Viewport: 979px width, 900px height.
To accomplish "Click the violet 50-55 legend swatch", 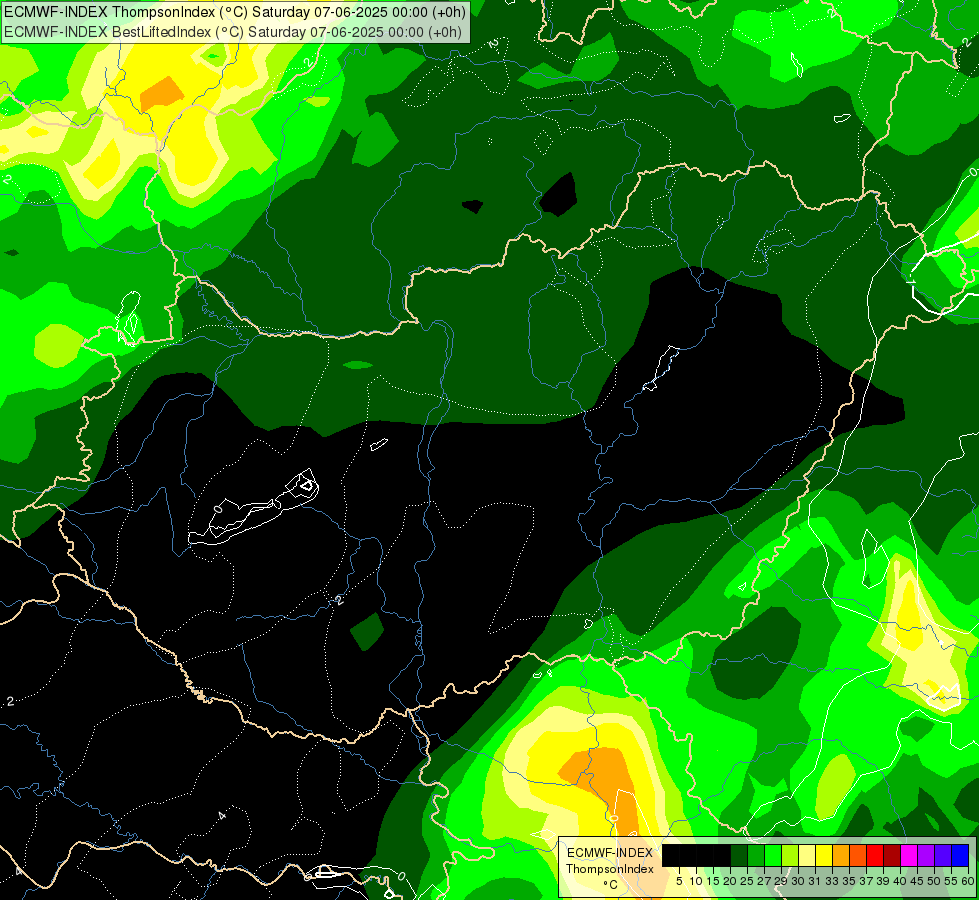I will [943, 855].
